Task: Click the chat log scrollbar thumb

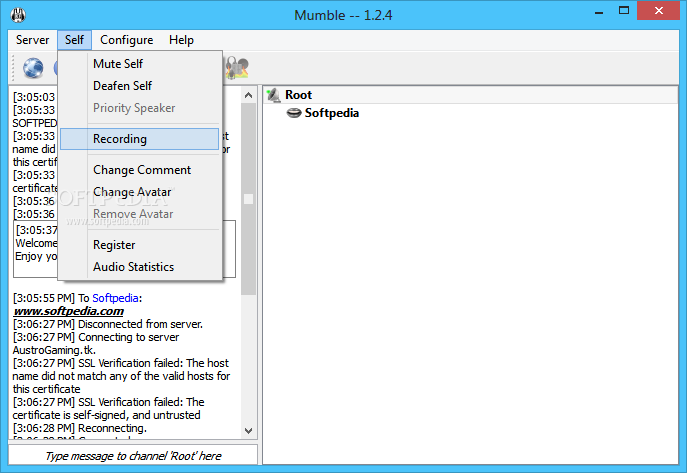Action: point(248,199)
